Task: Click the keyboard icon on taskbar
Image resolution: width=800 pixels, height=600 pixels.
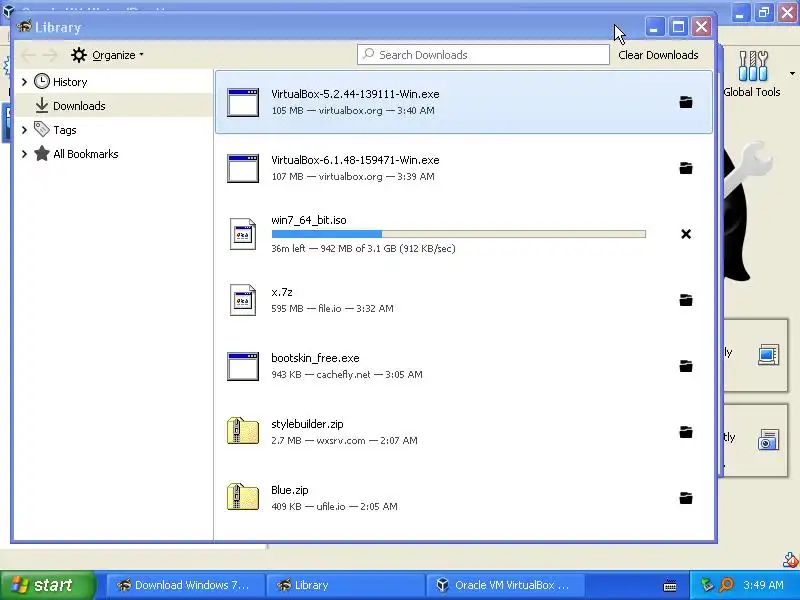Action: tap(670, 586)
